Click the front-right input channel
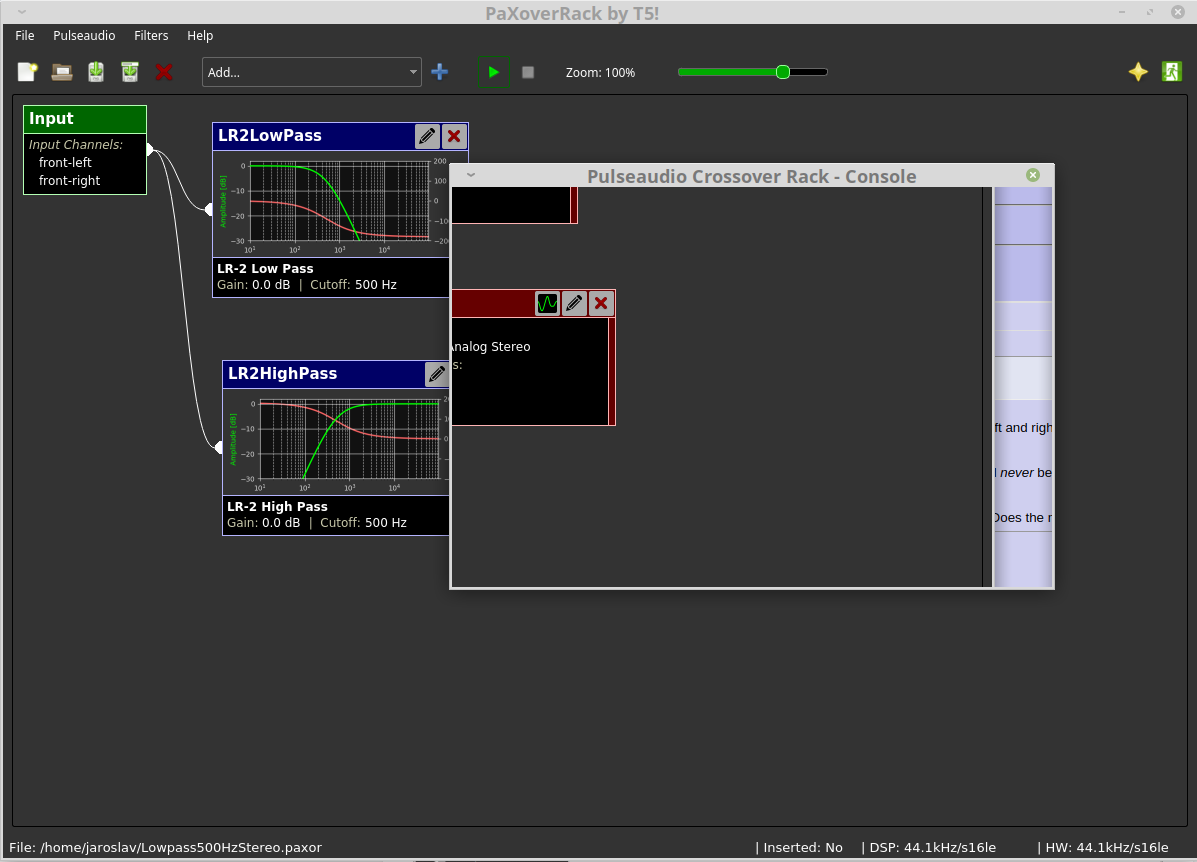 [x=69, y=181]
